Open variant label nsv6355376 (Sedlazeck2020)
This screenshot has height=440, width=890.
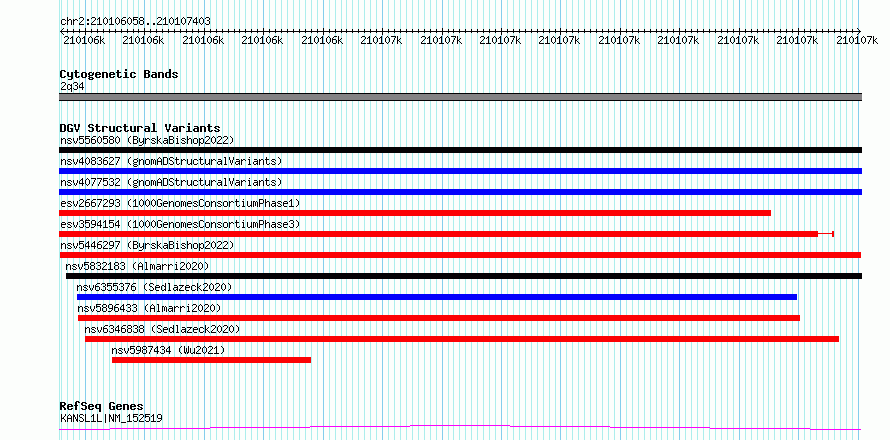click(154, 287)
